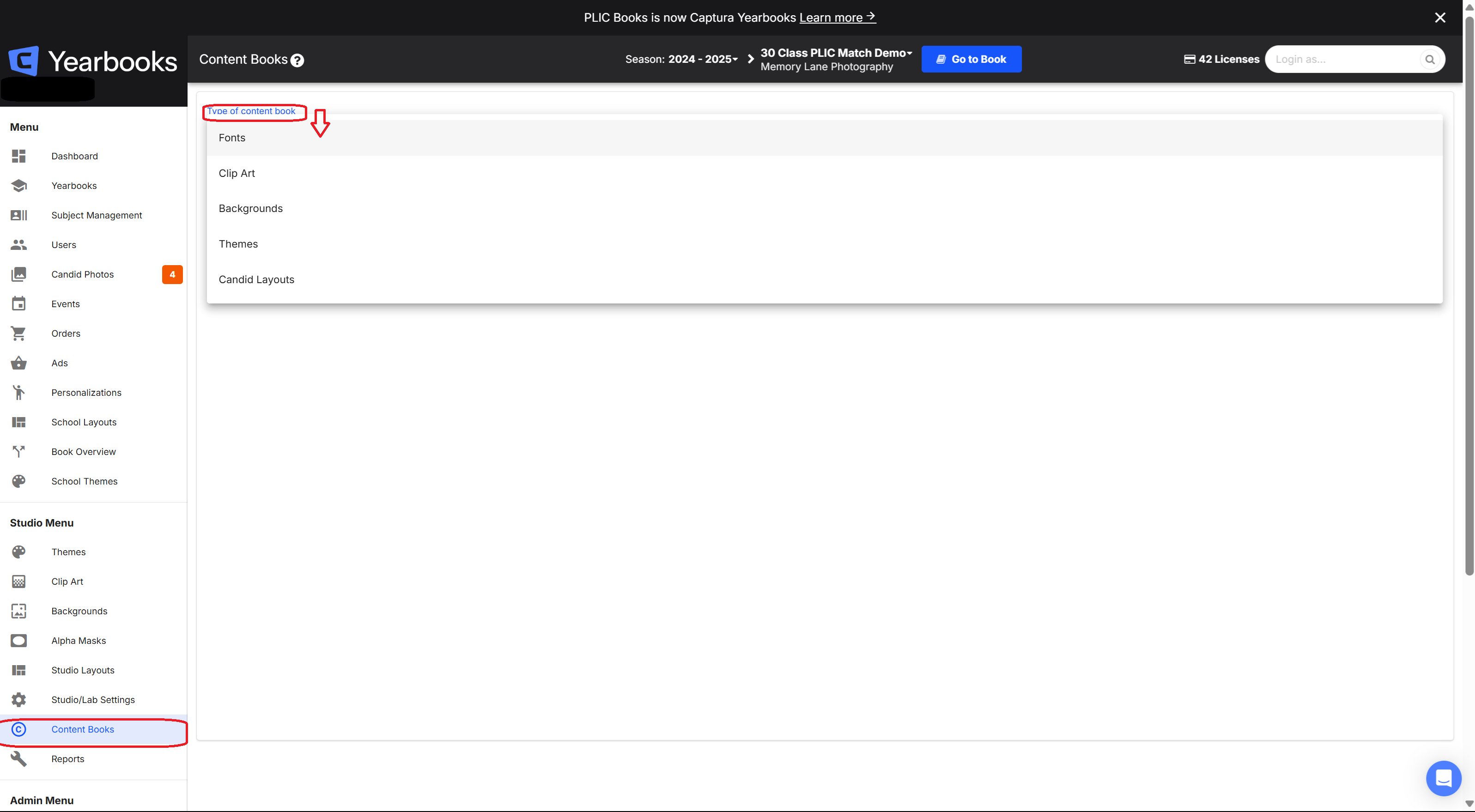Open Studio Layouts in Studio Menu
1475x812 pixels.
point(93,670)
